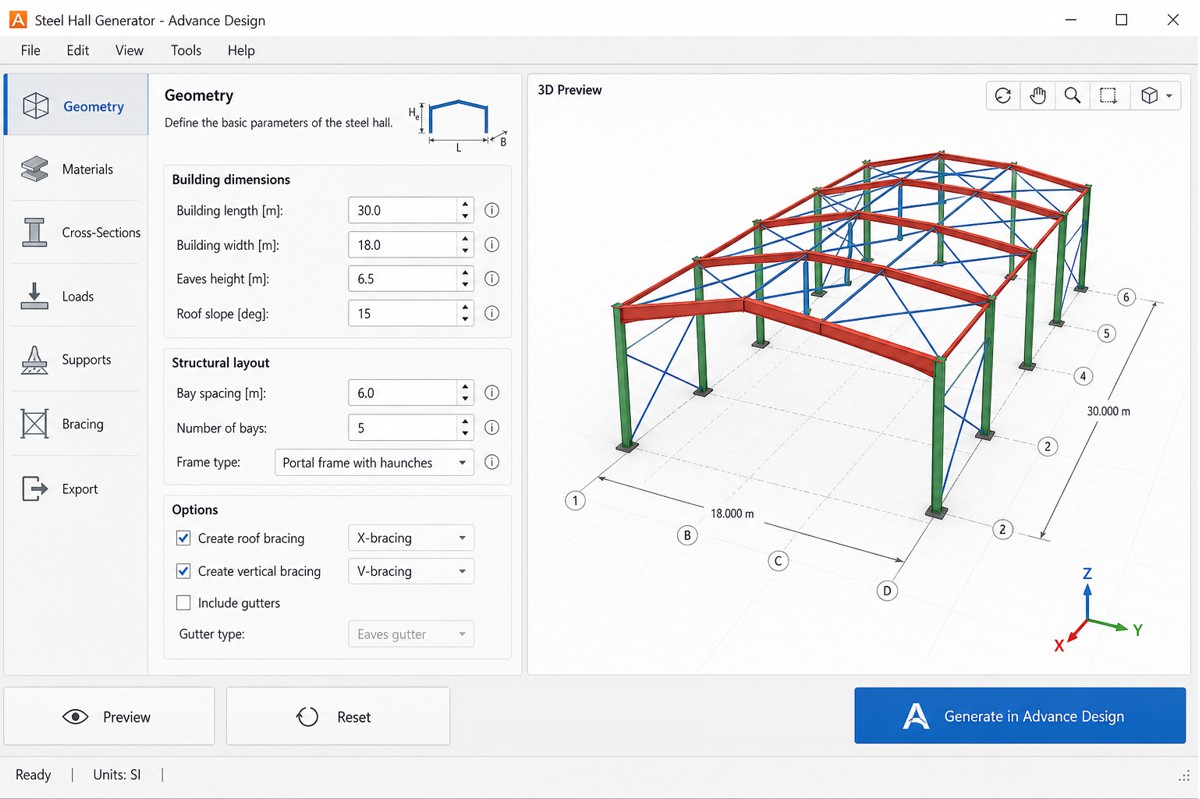Screen dimensions: 1200x799
Task: Open the Tools menu
Action: click(x=186, y=50)
